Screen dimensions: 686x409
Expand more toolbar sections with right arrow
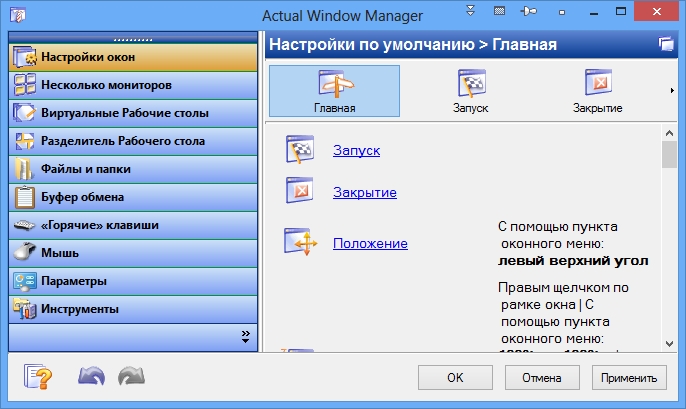(671, 91)
